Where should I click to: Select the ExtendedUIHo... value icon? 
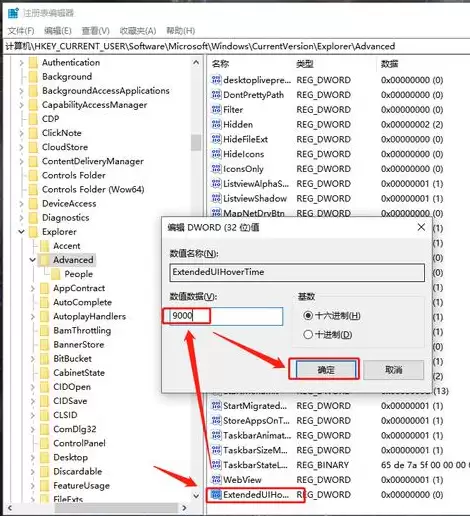(x=216, y=494)
